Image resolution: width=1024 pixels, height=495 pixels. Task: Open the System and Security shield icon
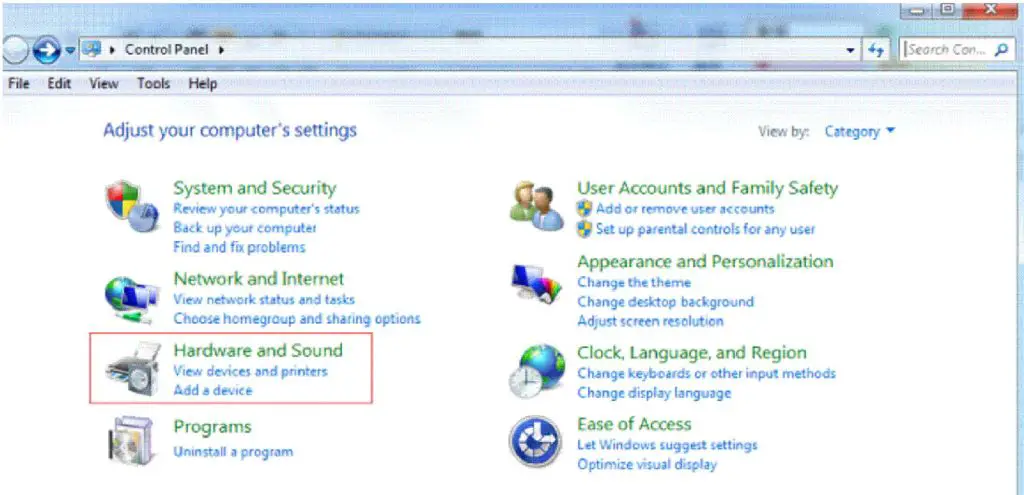pyautogui.click(x=133, y=206)
